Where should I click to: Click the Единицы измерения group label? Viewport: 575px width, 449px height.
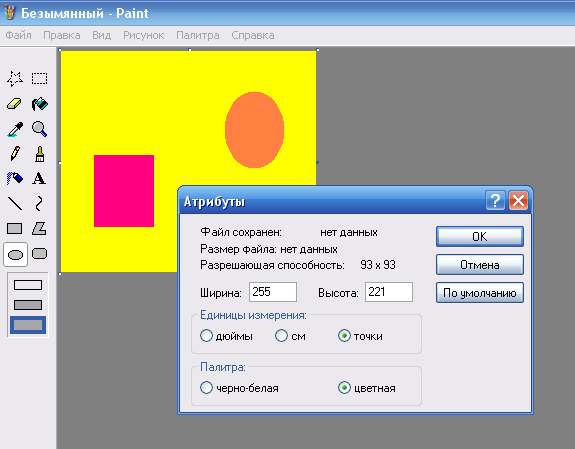coord(253,315)
